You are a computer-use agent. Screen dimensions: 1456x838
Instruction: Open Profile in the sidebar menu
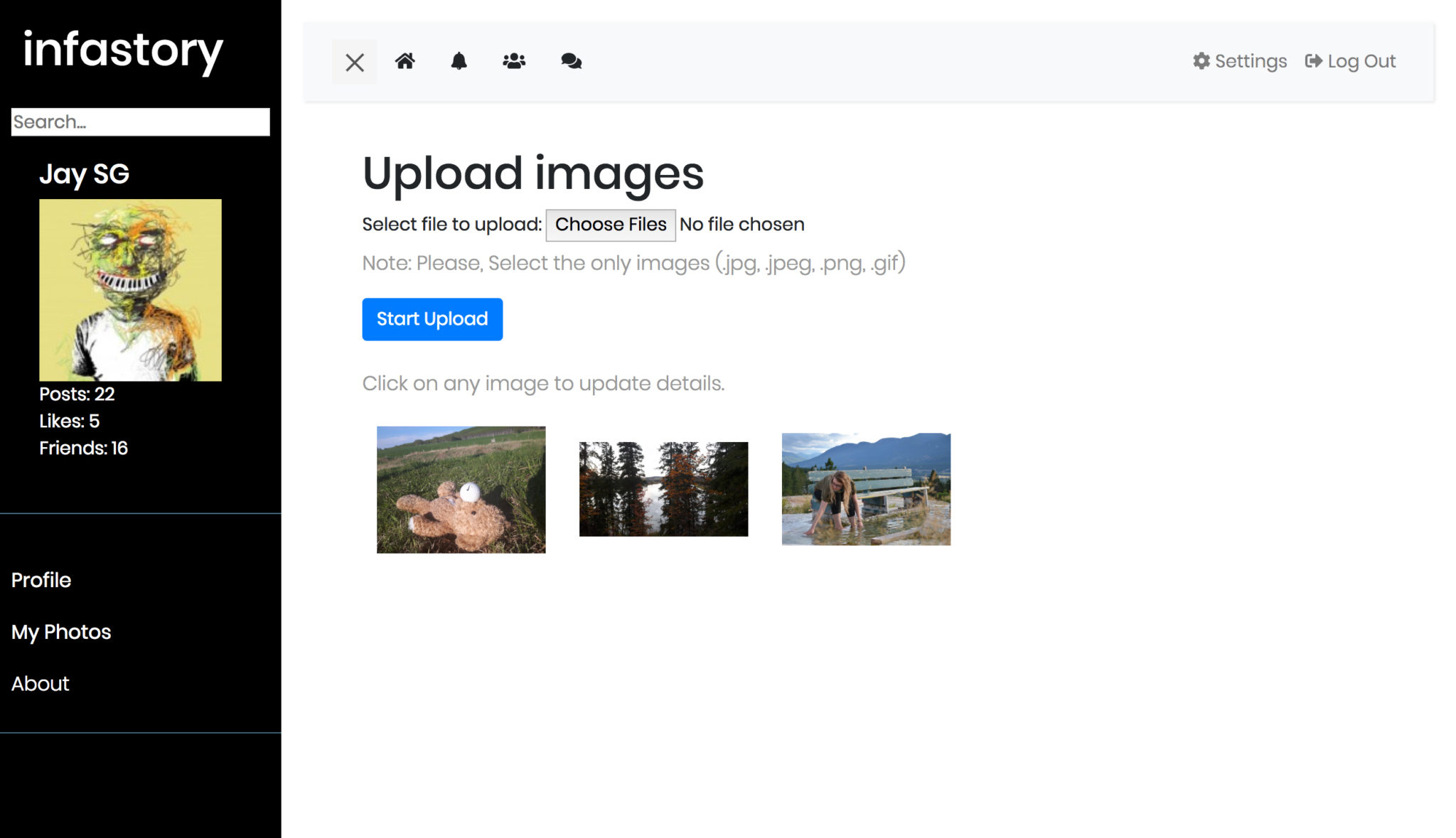click(x=41, y=580)
